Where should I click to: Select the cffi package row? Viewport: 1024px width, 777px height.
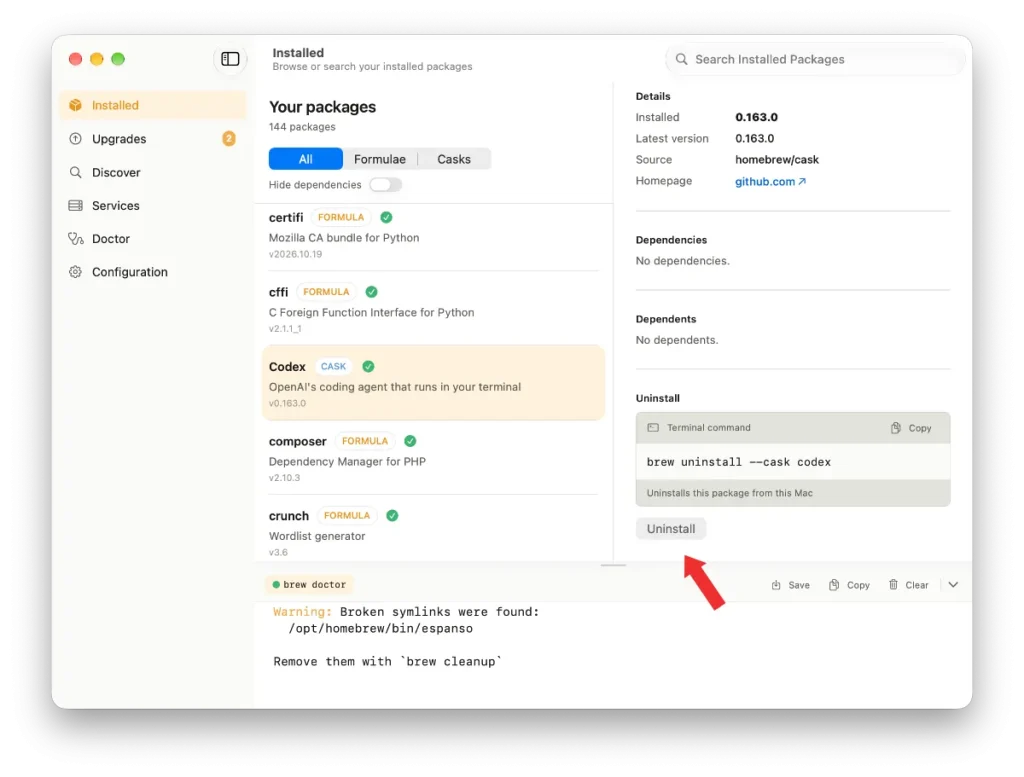tap(433, 309)
